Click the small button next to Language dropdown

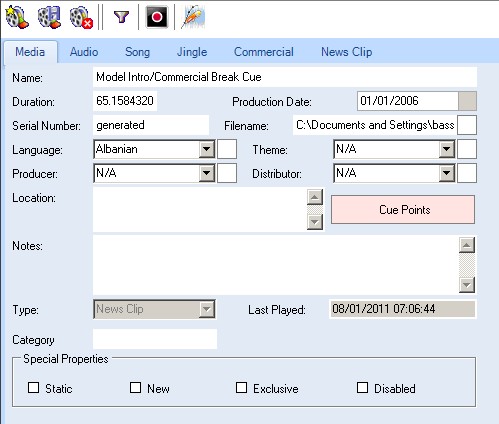click(x=227, y=149)
